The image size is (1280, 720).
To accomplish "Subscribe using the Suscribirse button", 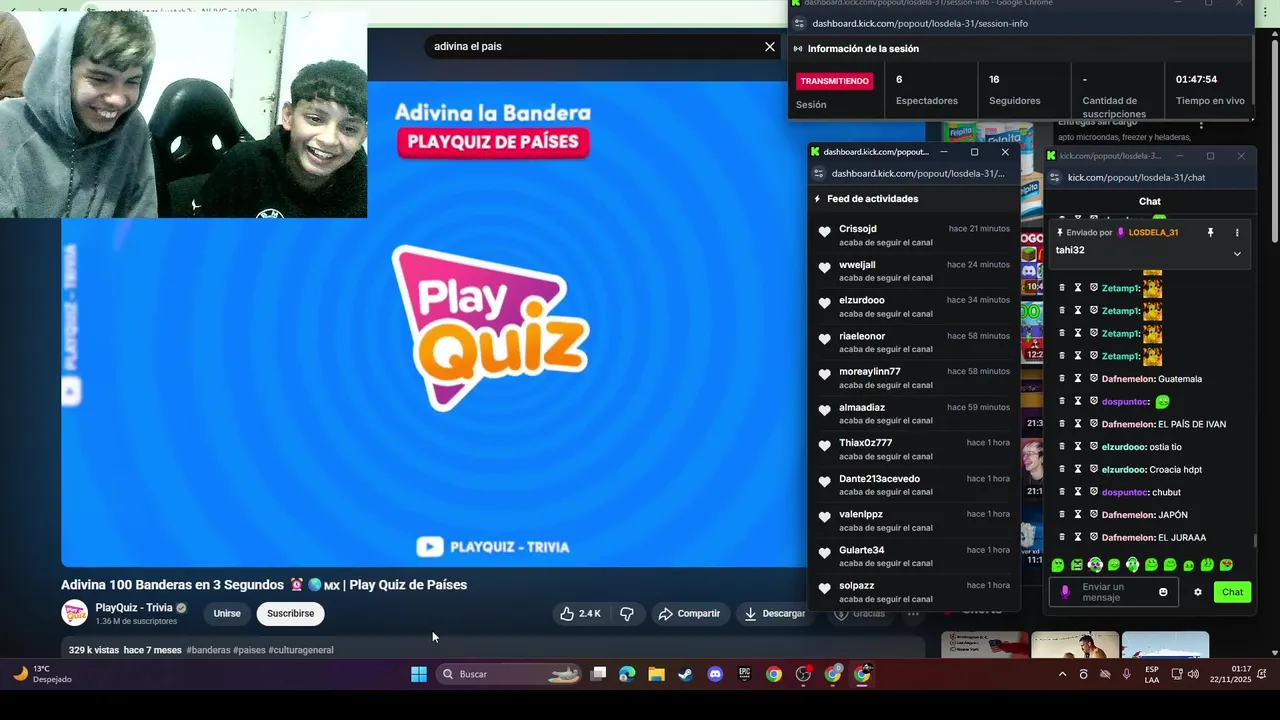I will click(290, 614).
